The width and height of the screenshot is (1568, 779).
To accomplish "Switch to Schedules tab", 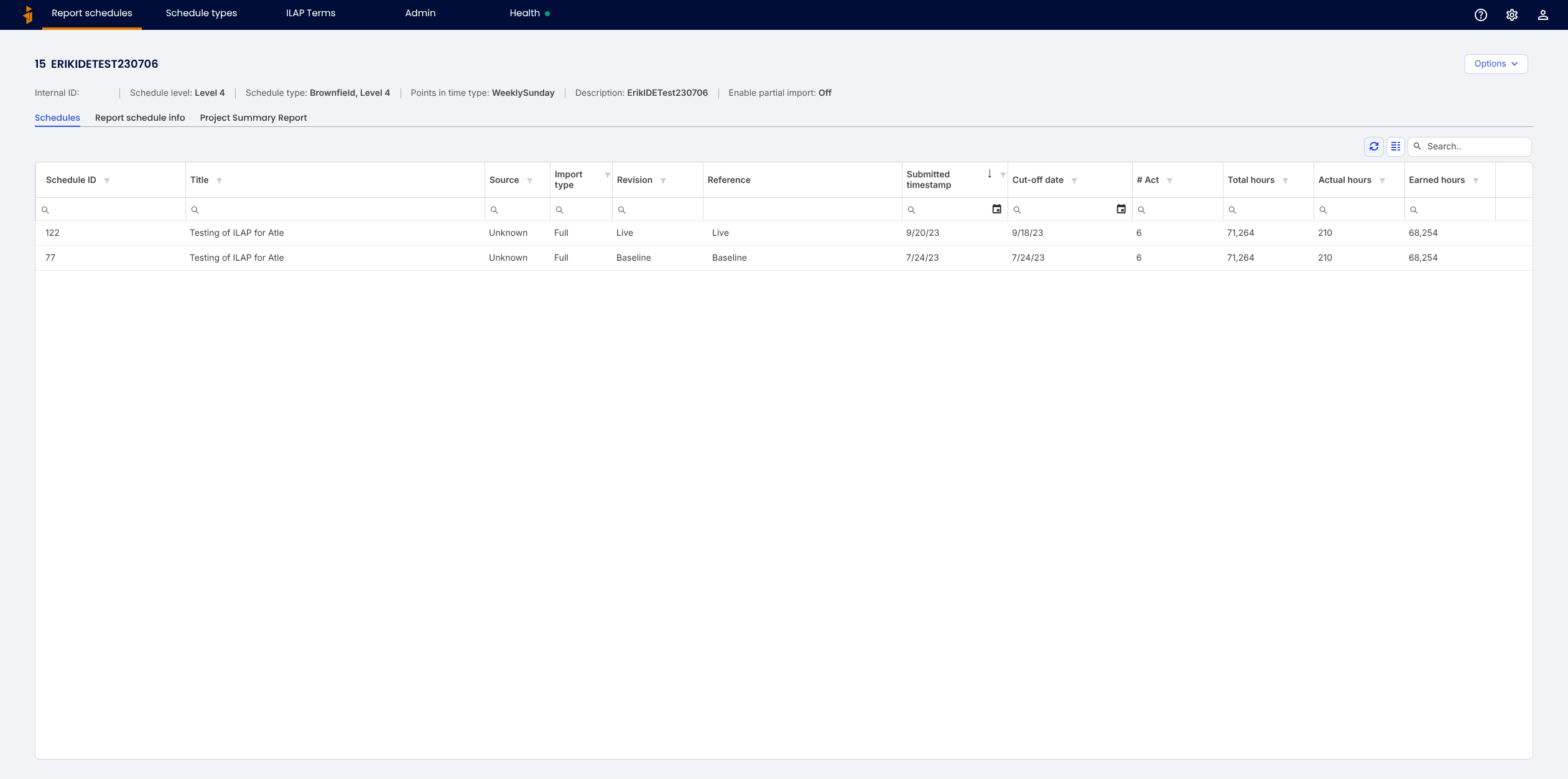I will pos(57,118).
